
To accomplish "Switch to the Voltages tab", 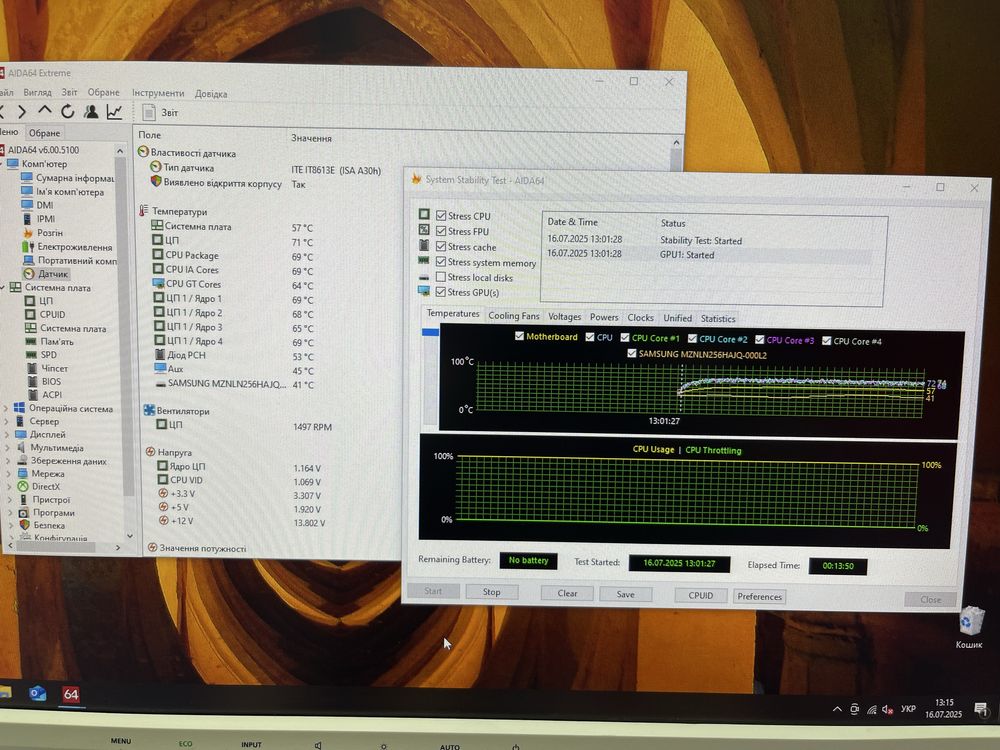I will pyautogui.click(x=564, y=316).
